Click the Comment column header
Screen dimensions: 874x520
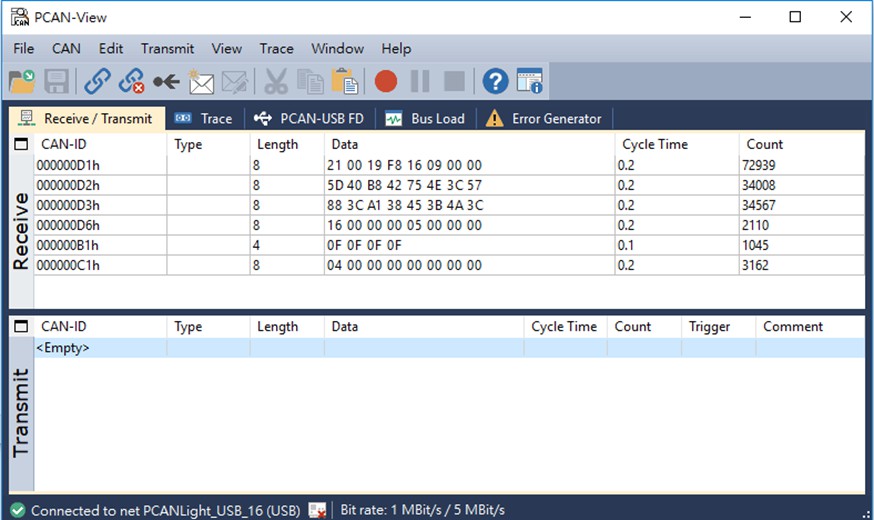click(810, 327)
